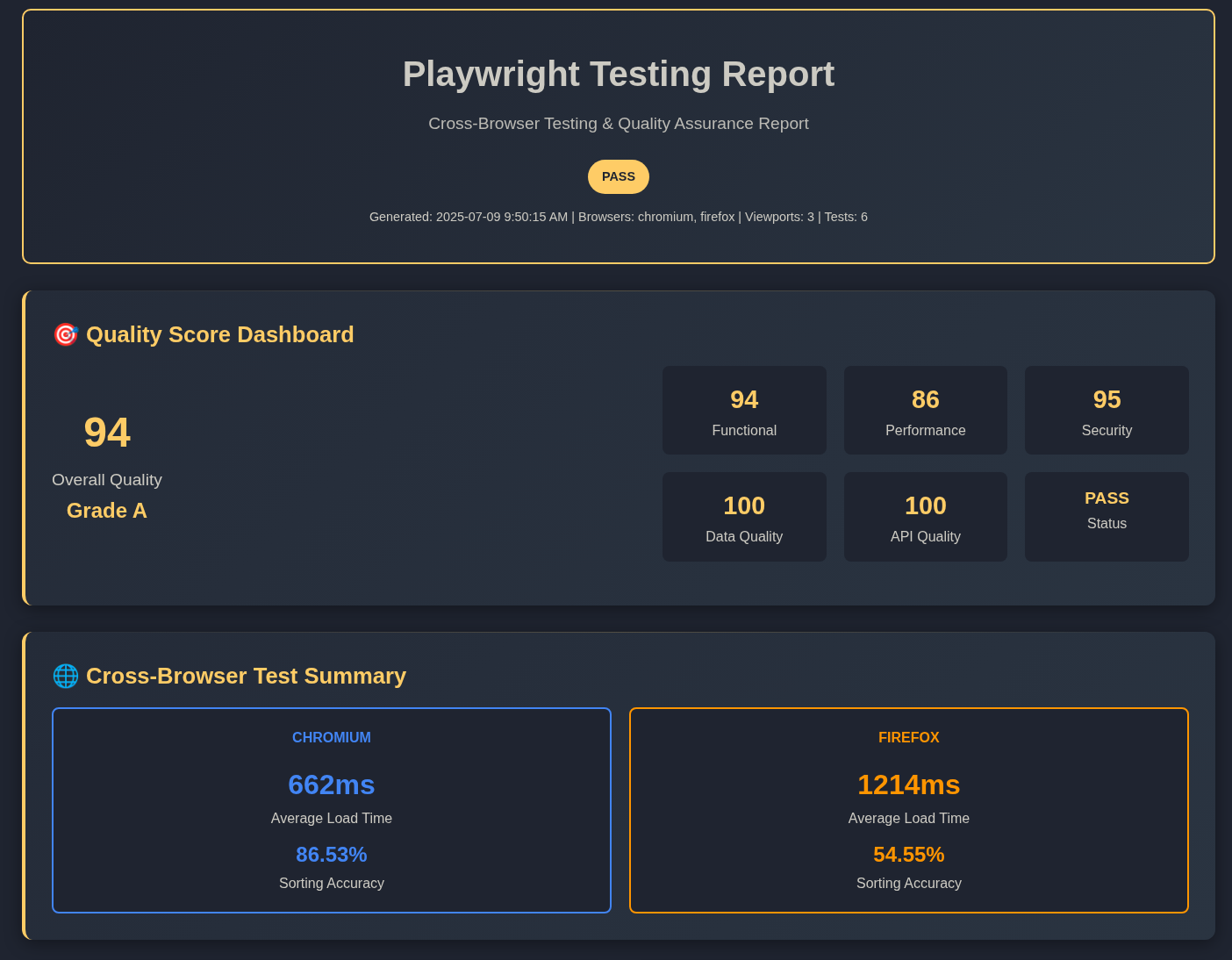Click Chromium's Sorting Accuracy label
The image size is (1232, 960).
click(x=332, y=884)
